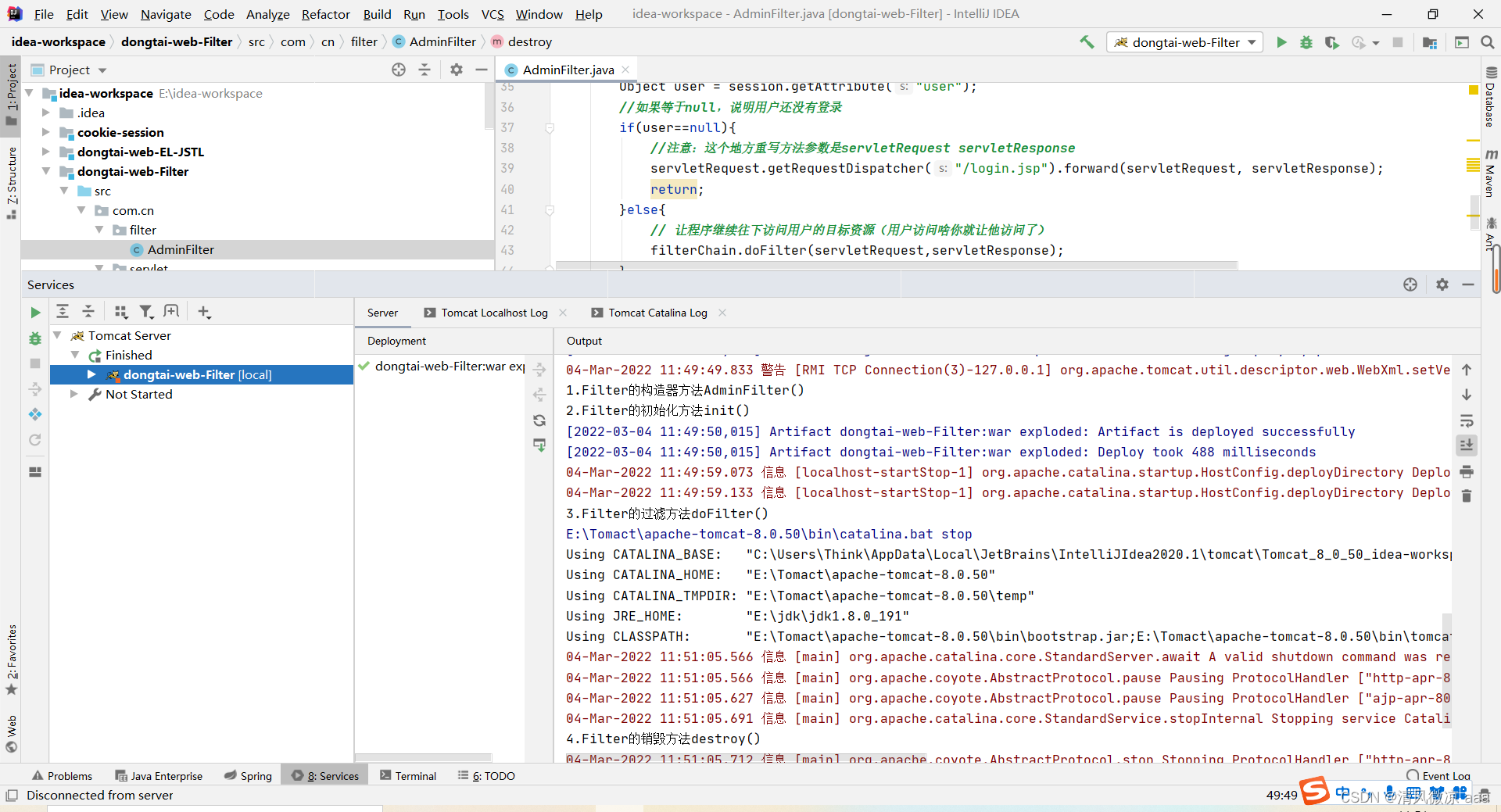Toggle scroll to end in Output
The width and height of the screenshot is (1501, 812).
point(1467,445)
